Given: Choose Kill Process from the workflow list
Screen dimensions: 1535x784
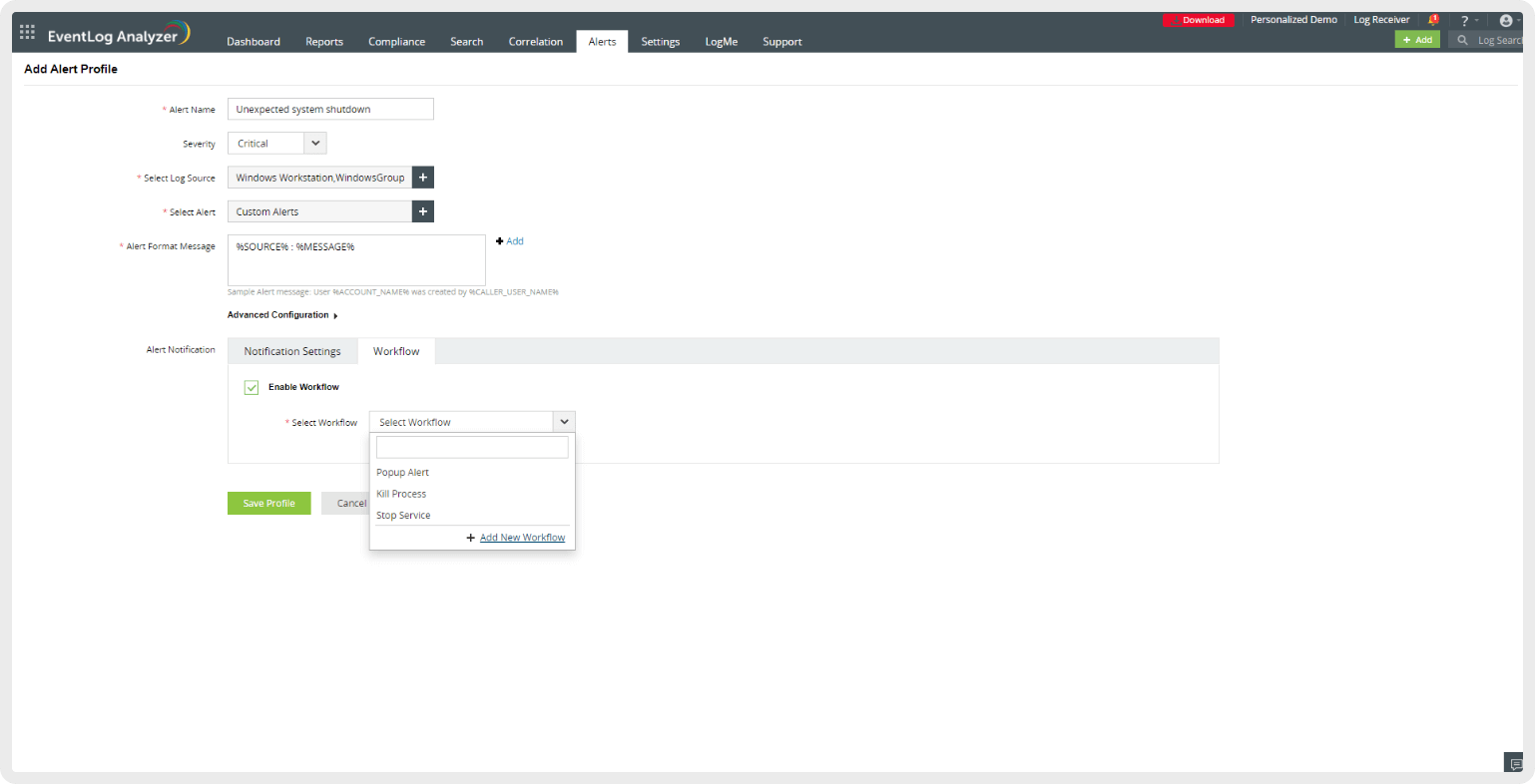Looking at the screenshot, I should tap(401, 494).
